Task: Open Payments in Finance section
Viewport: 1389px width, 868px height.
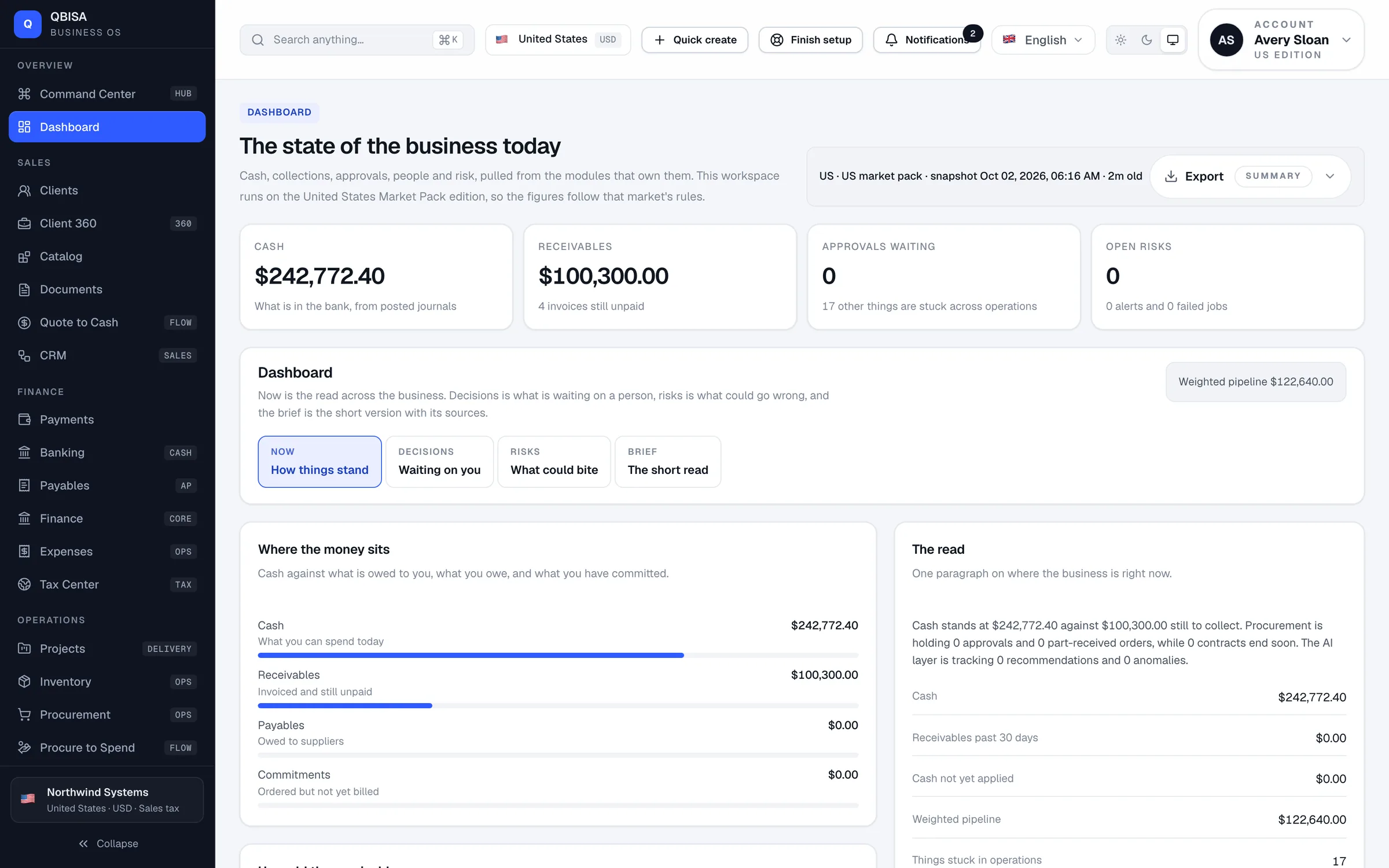Action: (x=107, y=420)
